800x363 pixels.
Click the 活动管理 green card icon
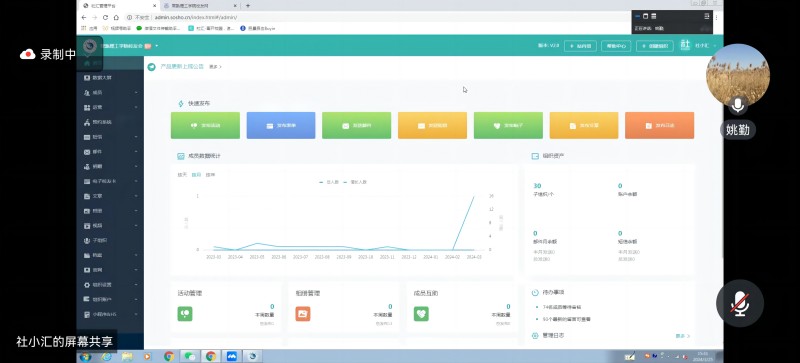pos(185,313)
